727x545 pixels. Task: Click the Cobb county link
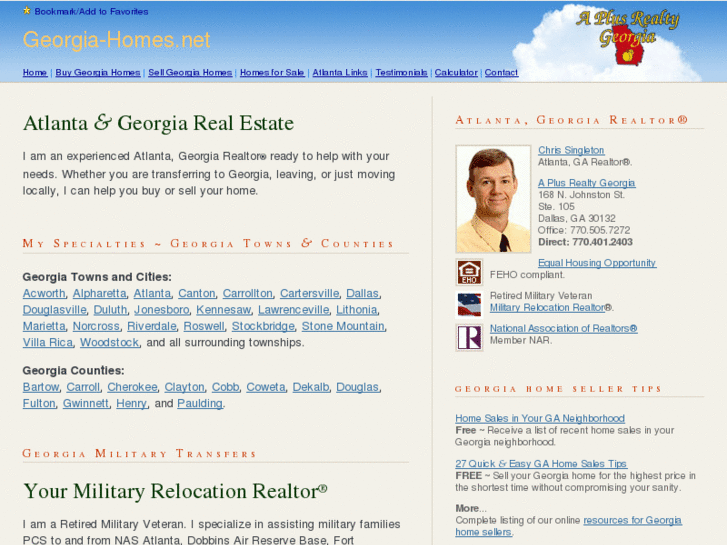click(x=225, y=387)
